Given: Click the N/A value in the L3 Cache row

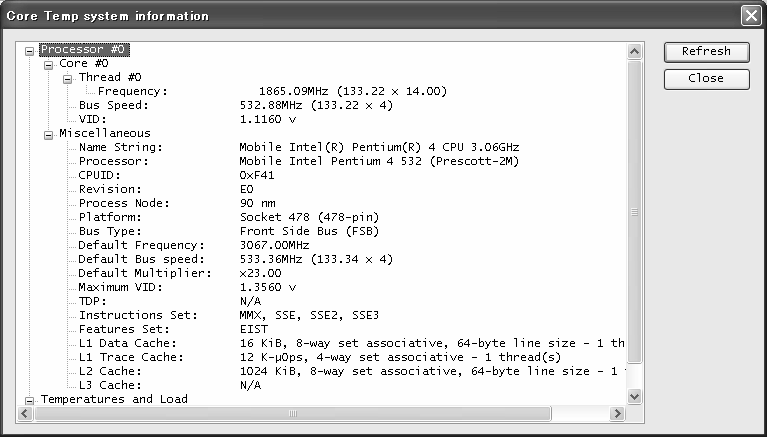Looking at the screenshot, I should point(250,385).
